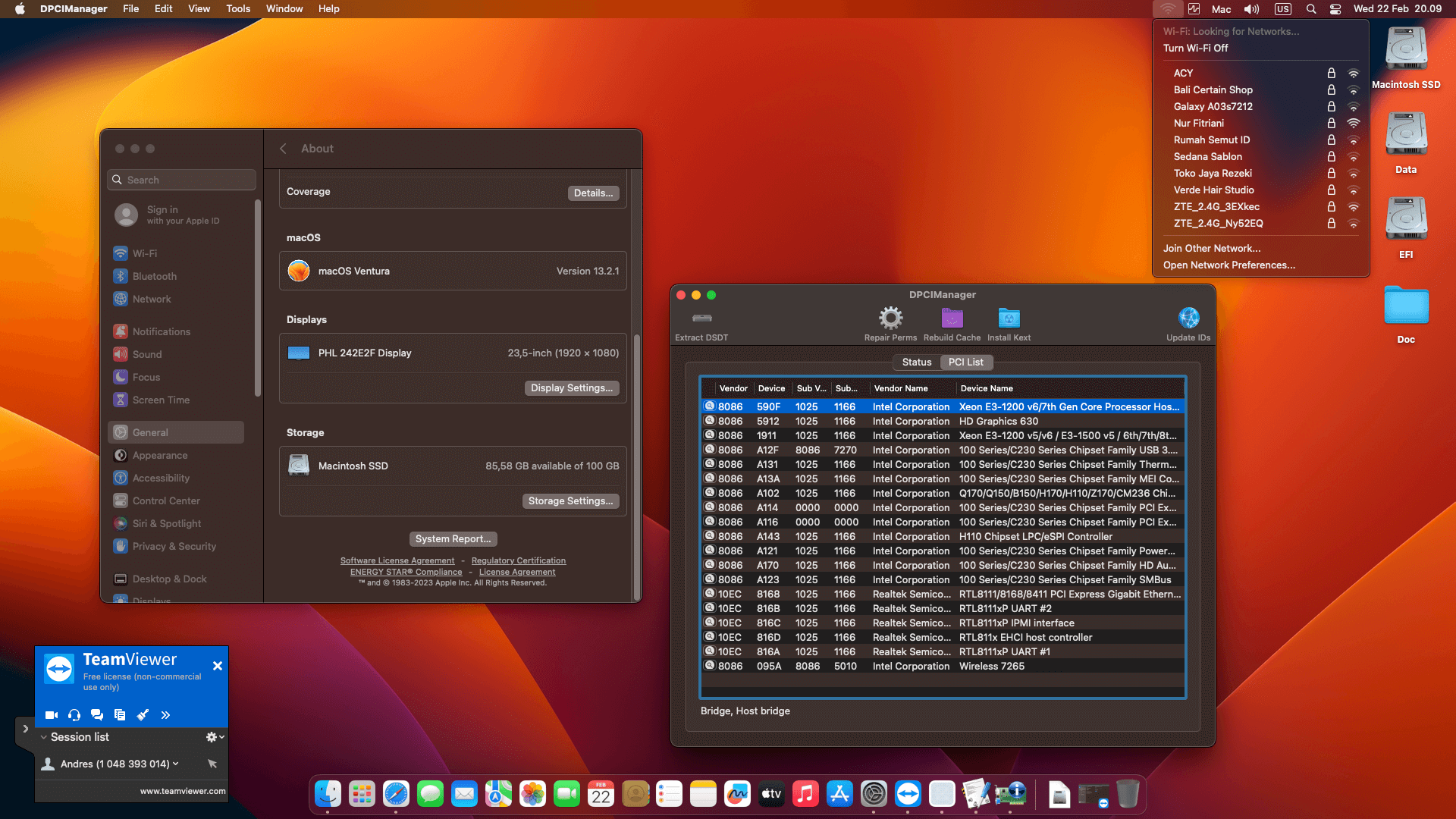Click the pointer icon beside Andres session
The width and height of the screenshot is (1456, 819).
coord(212,764)
